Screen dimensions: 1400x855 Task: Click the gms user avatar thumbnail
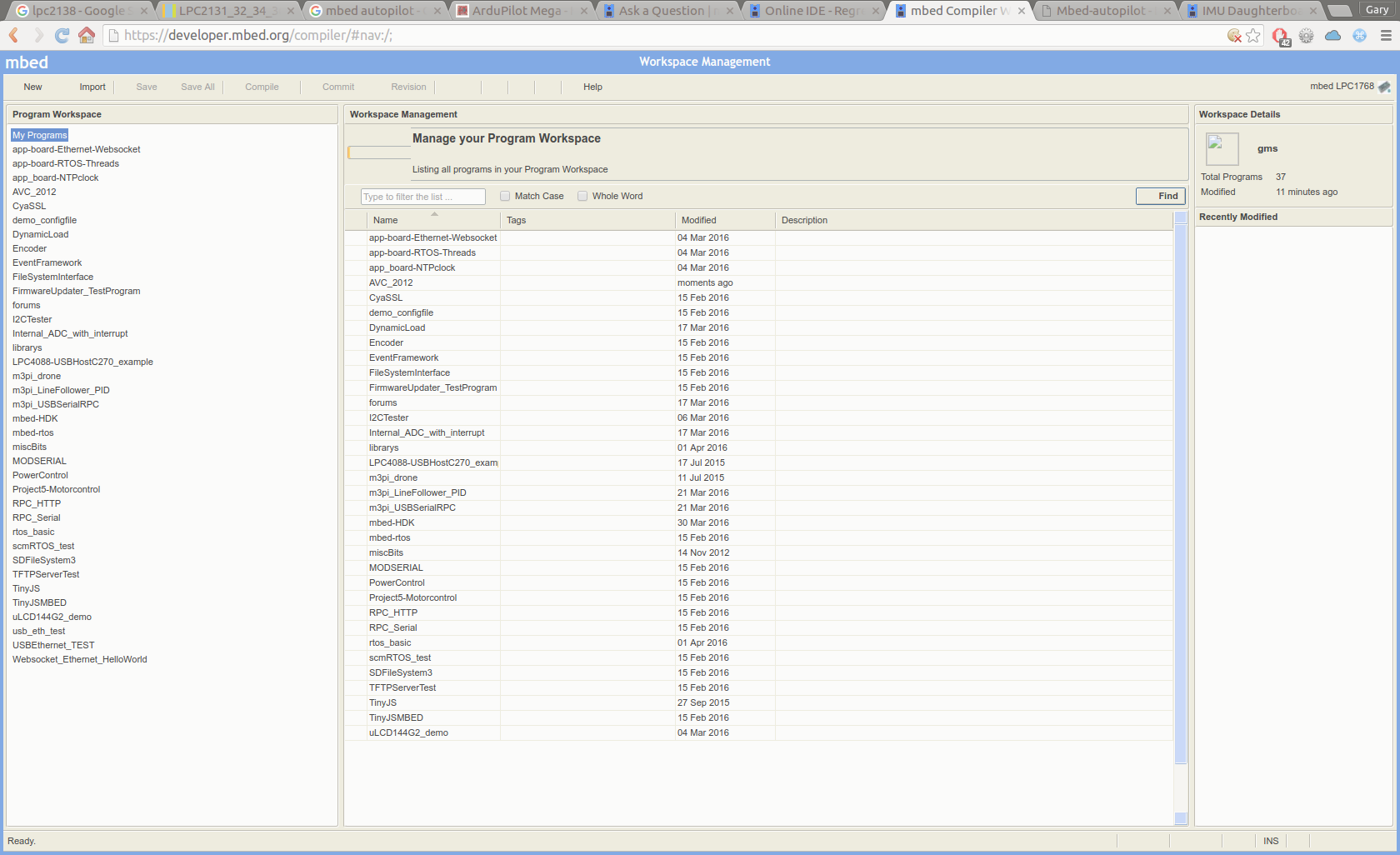point(1222,149)
